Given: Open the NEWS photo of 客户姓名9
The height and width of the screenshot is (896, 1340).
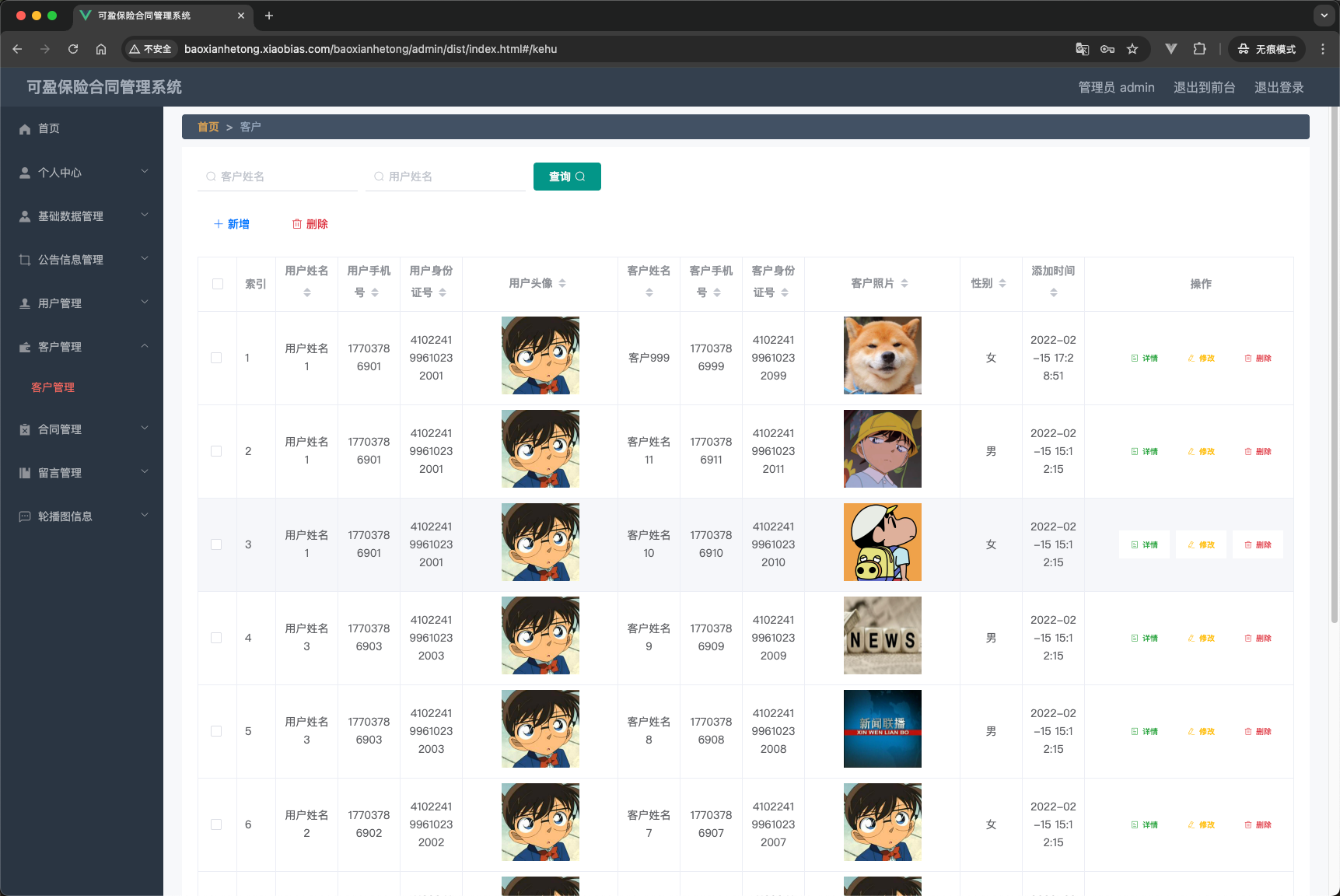Looking at the screenshot, I should 883,635.
